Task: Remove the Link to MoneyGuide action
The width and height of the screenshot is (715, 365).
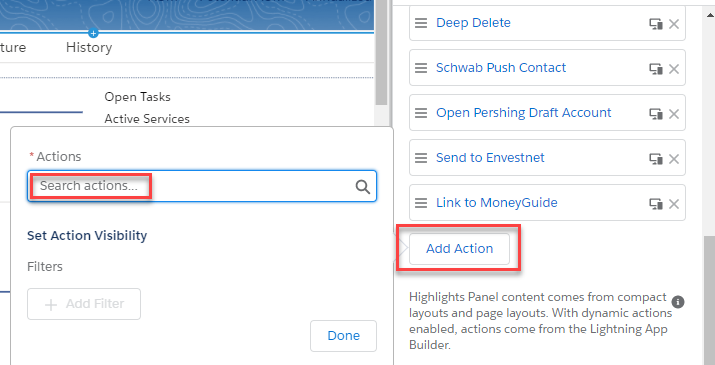Action: coord(674,204)
